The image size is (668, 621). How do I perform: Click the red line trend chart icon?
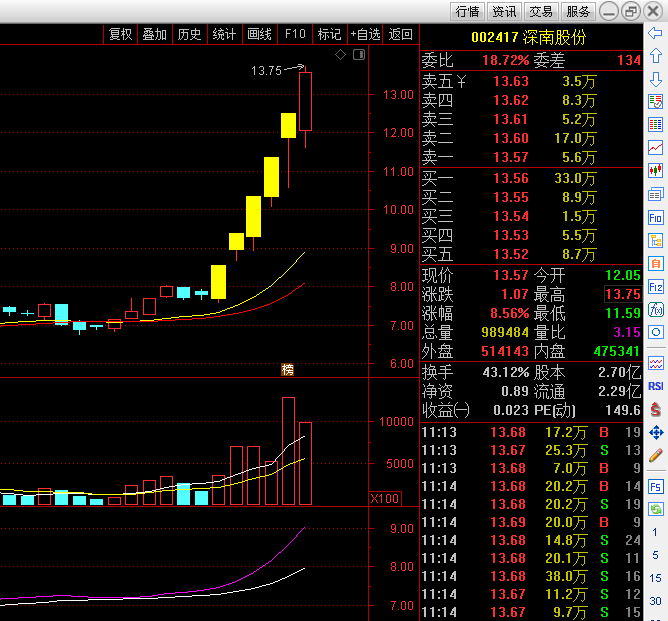coord(655,148)
